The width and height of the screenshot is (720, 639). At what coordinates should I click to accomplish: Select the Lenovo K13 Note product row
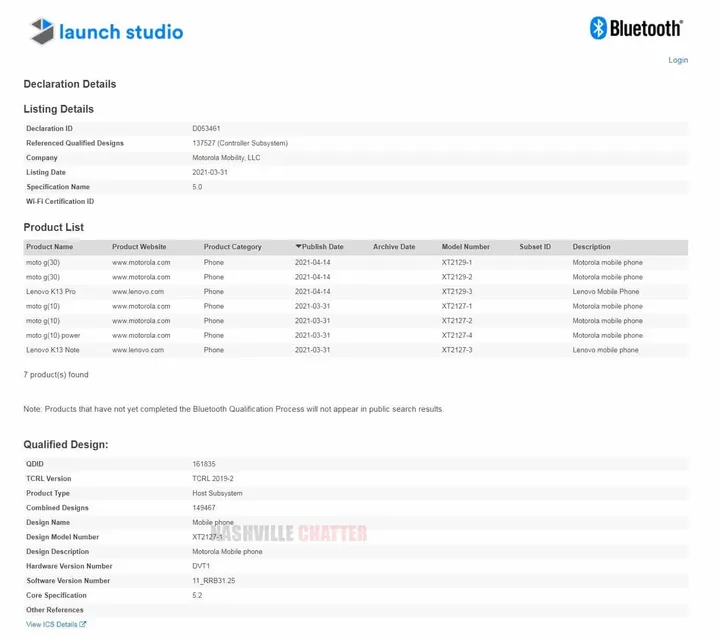52,350
